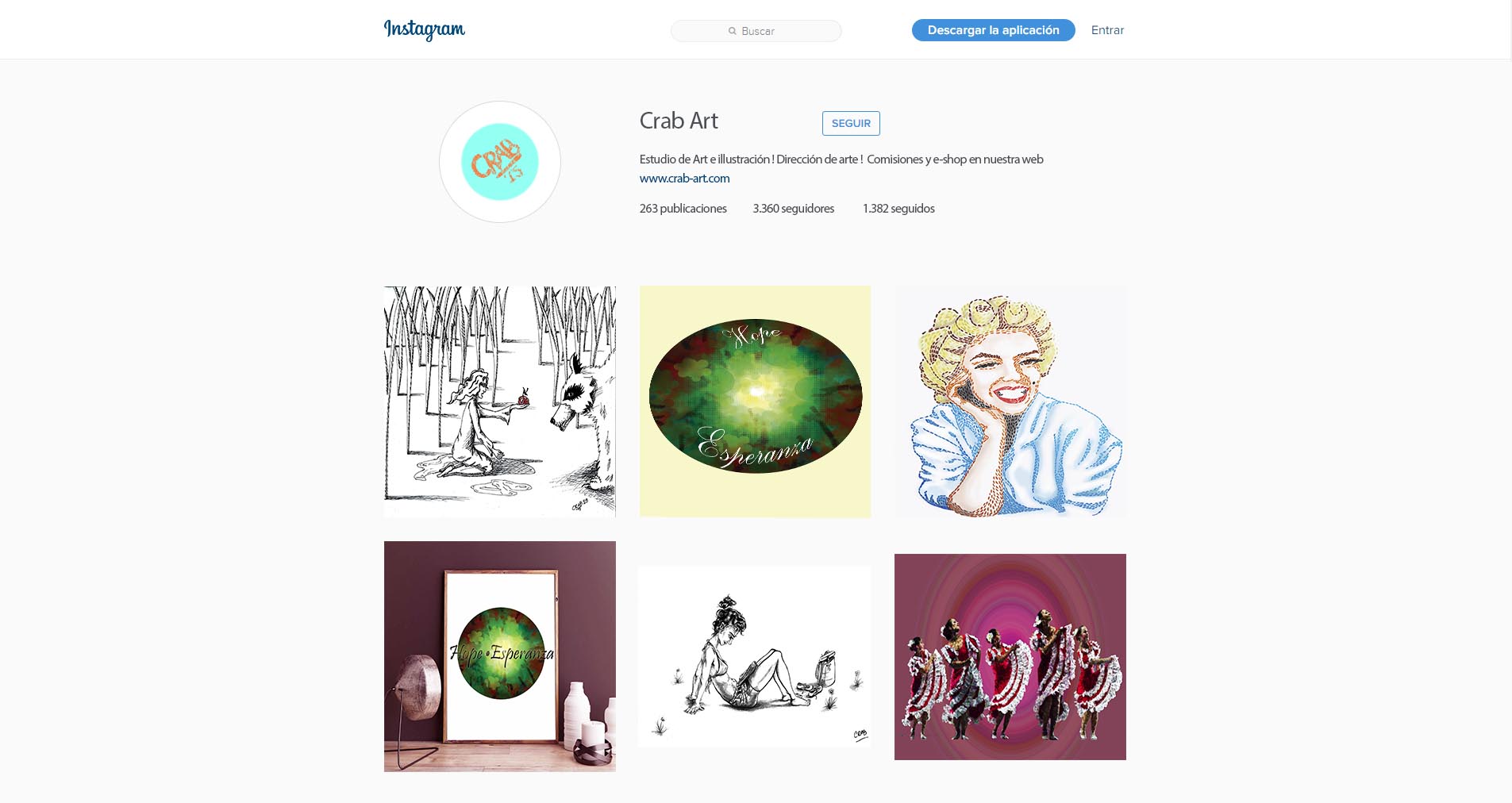Click the Entrar login link
Viewport: 1512px width, 803px height.
pyautogui.click(x=1107, y=30)
